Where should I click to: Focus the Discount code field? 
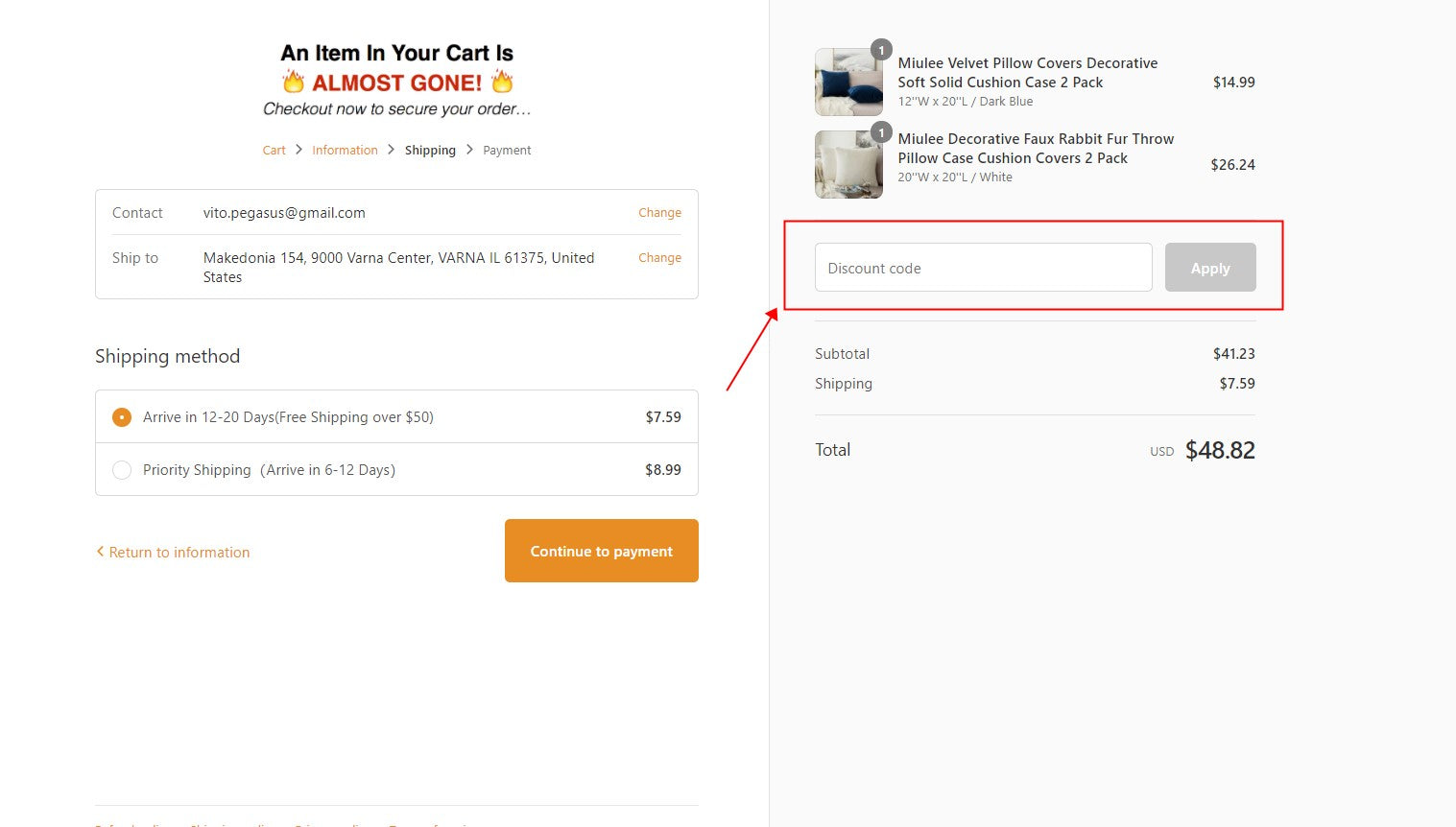[x=983, y=268]
